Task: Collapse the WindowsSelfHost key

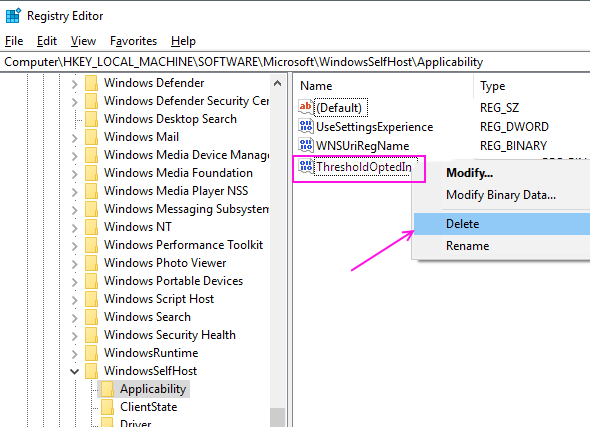Action: 75,372
